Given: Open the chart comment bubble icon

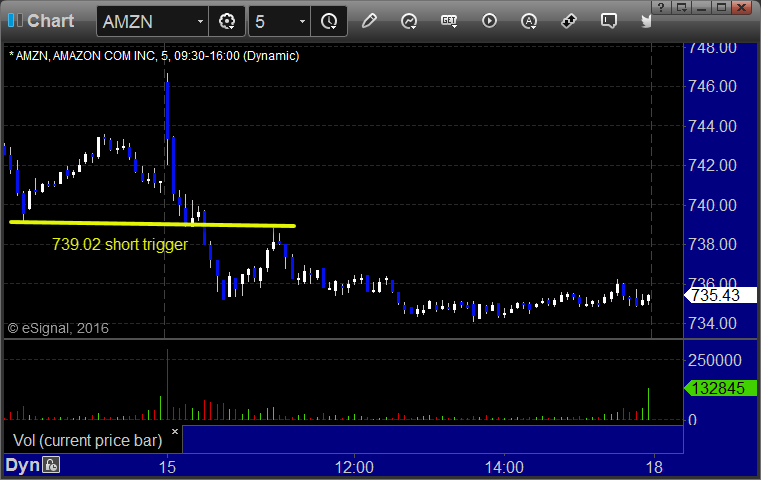Looking at the screenshot, I should (x=609, y=21).
